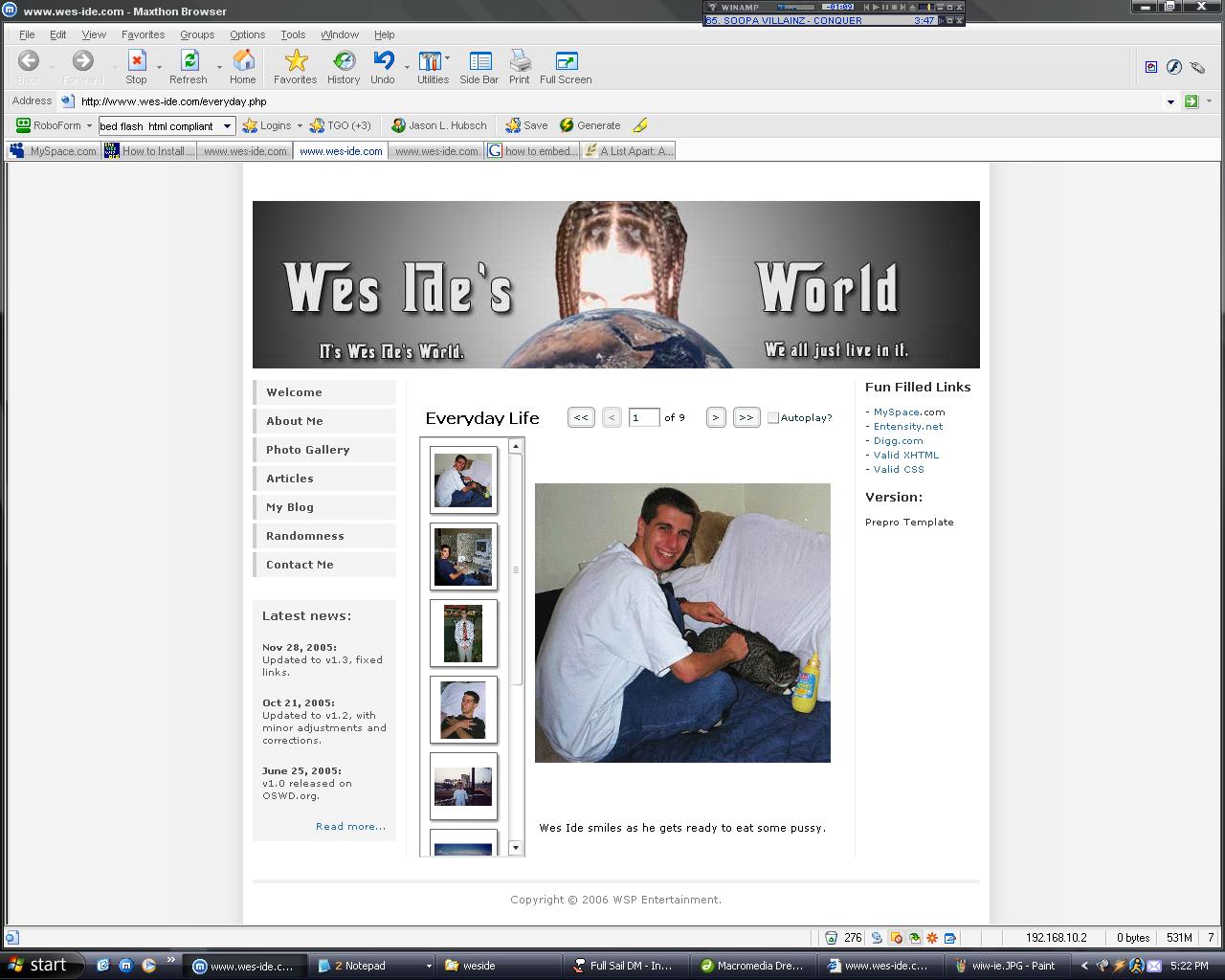Click the last photo >> button

point(746,417)
